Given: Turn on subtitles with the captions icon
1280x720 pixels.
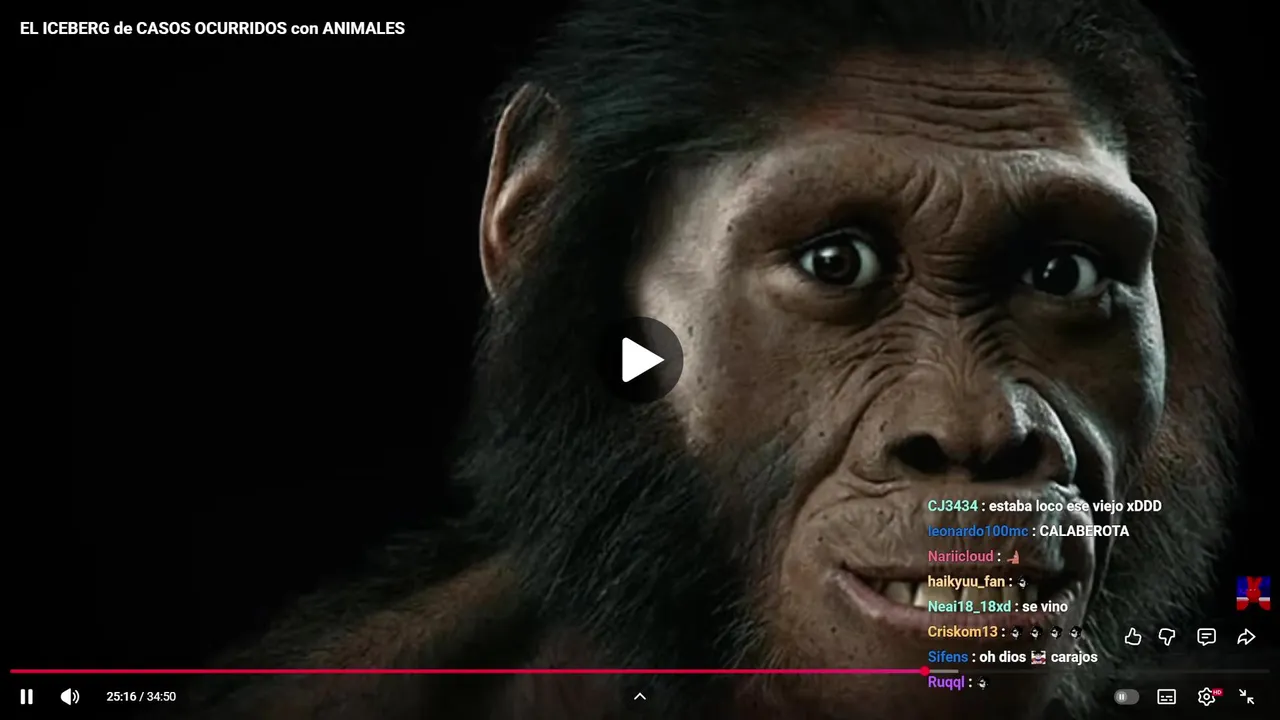Looking at the screenshot, I should (1166, 697).
